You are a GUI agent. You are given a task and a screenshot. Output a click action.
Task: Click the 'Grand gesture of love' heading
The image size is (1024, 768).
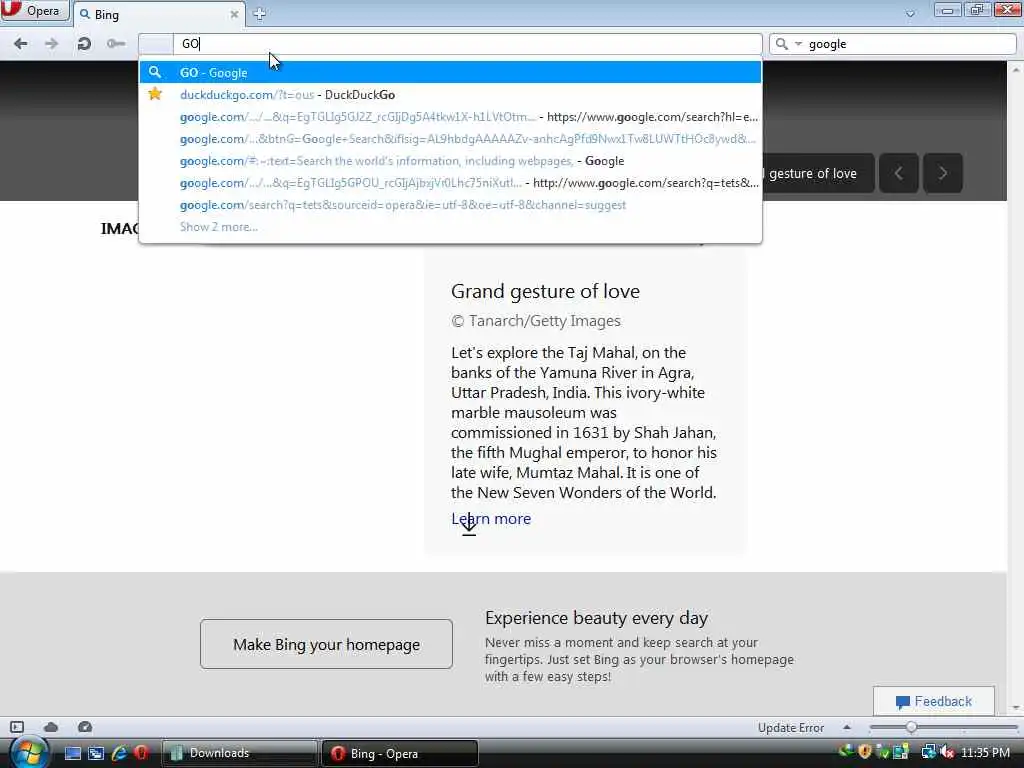pos(545,291)
